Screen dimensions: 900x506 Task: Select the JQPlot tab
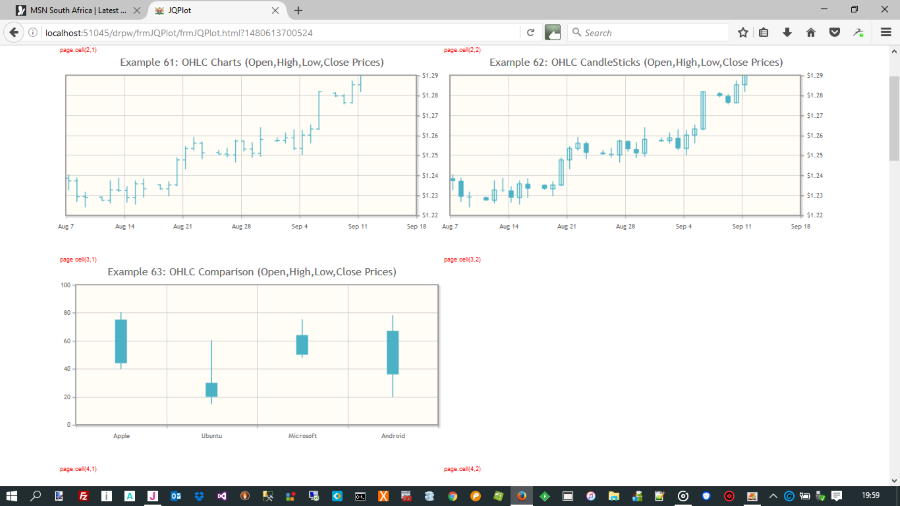[x=217, y=10]
